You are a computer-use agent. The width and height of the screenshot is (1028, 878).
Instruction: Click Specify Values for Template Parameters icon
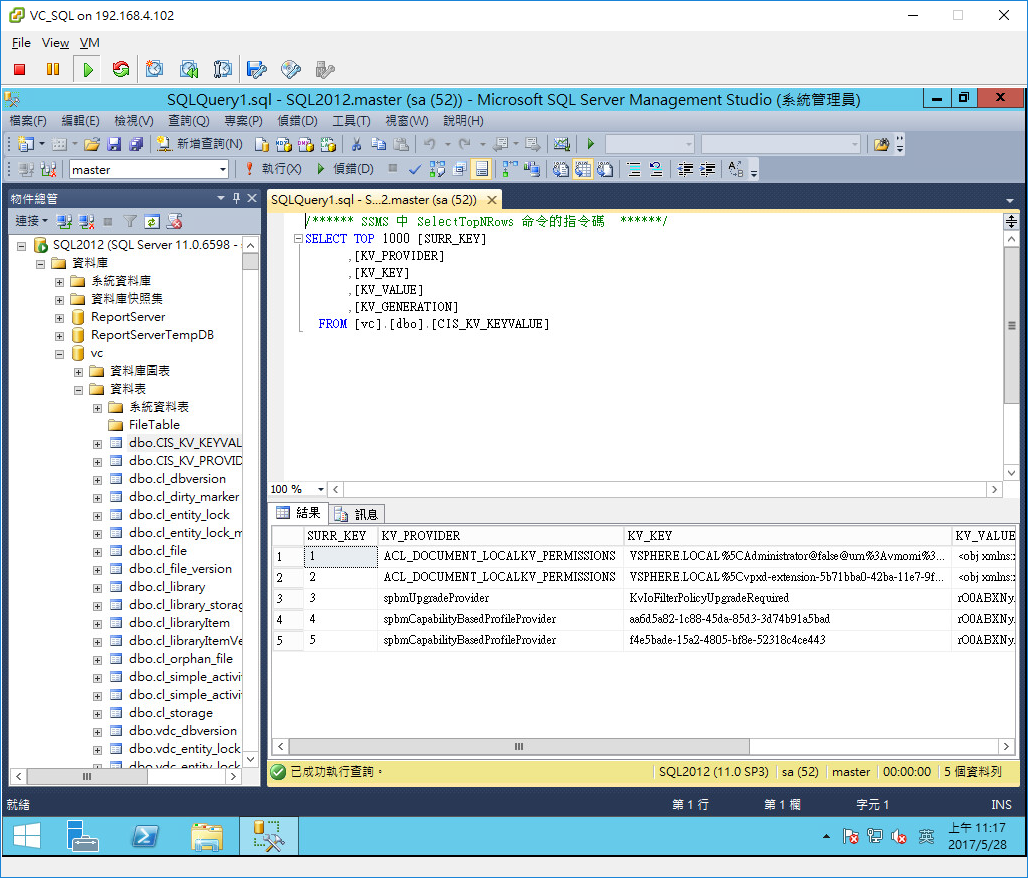coord(736,169)
